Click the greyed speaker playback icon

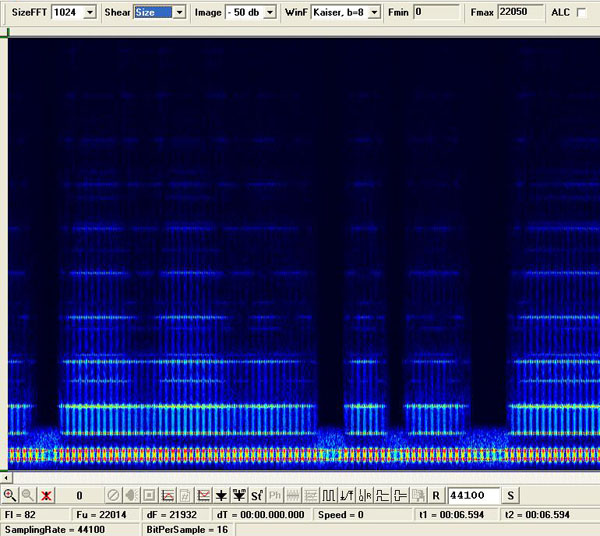(131, 495)
